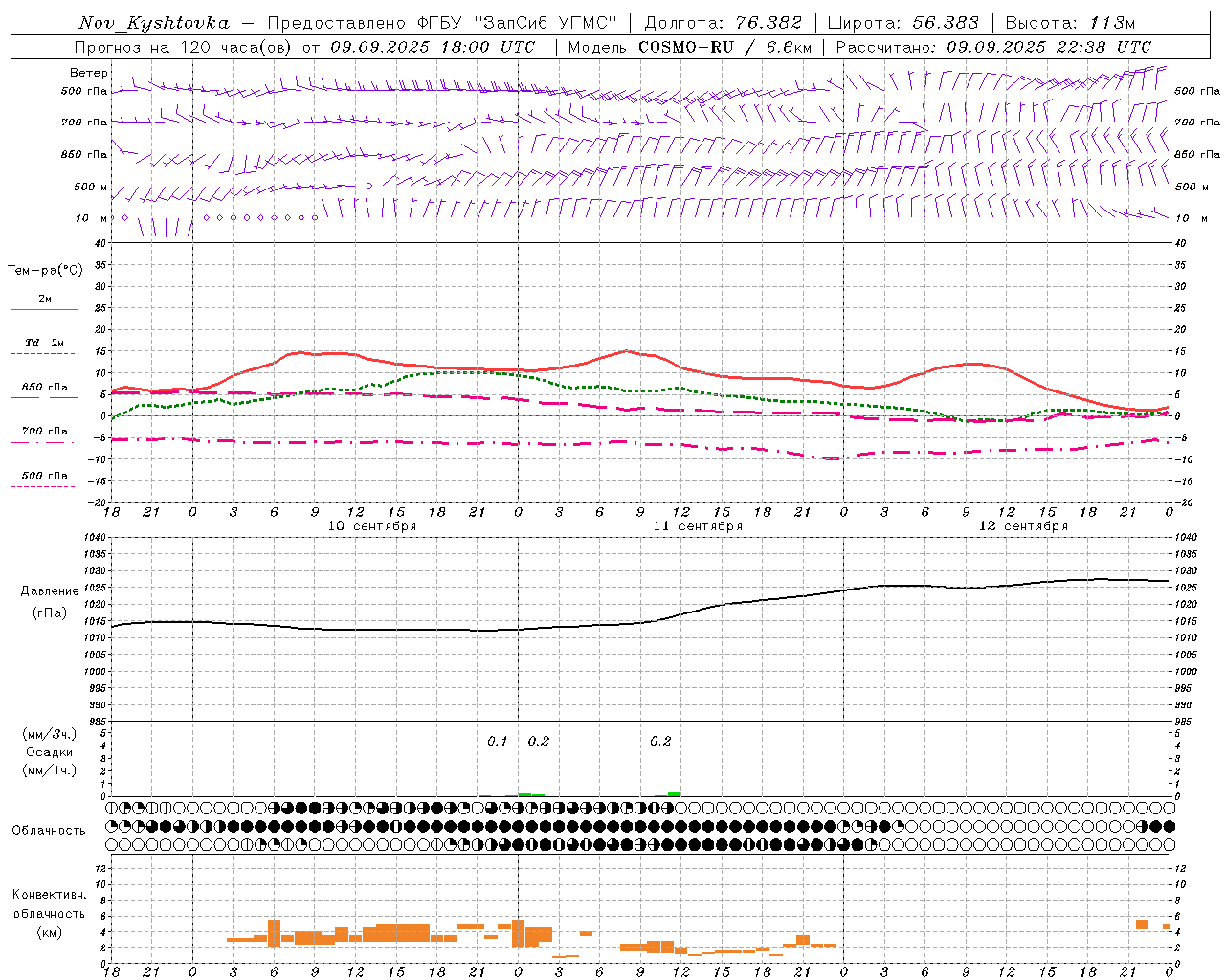
Task: Click the (км) unit under convective cloudiness
Action: pyautogui.click(x=49, y=932)
